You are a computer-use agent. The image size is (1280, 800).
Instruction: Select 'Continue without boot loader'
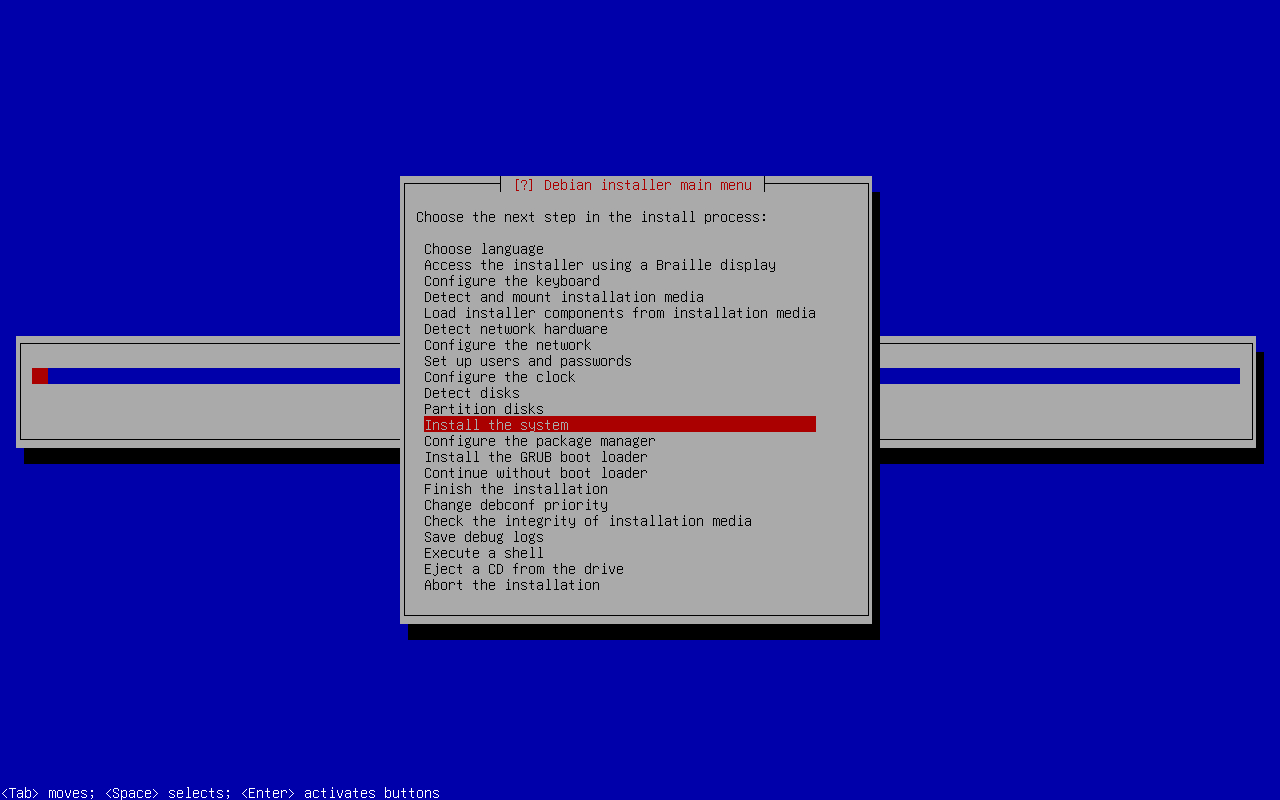click(x=535, y=473)
